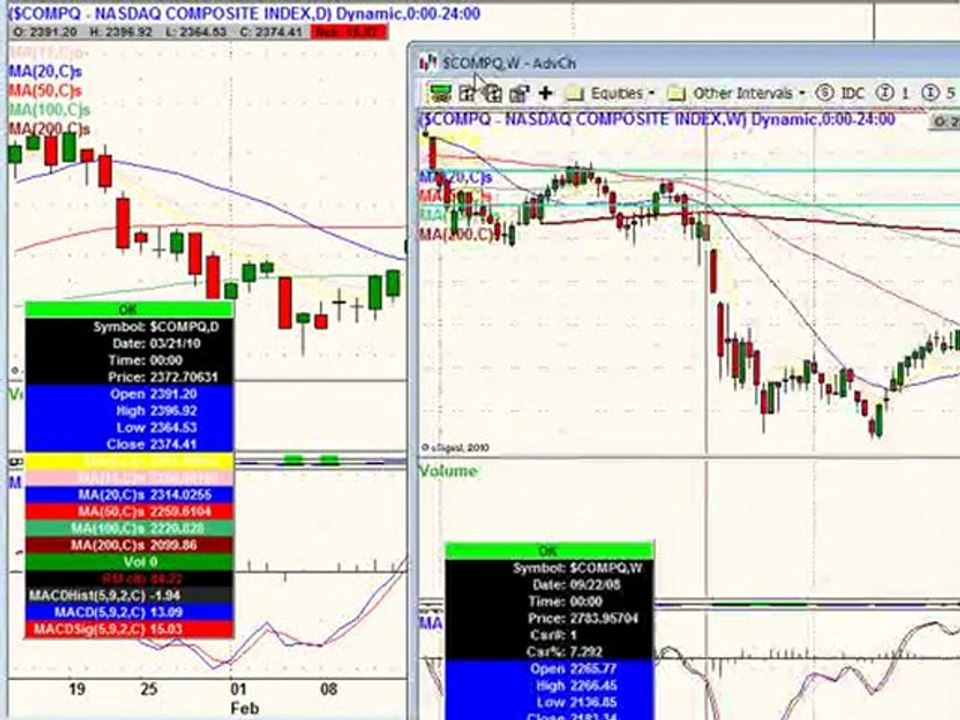Click the second toolbar icon beside the green one
The width and height of the screenshot is (960, 720).
point(467,93)
